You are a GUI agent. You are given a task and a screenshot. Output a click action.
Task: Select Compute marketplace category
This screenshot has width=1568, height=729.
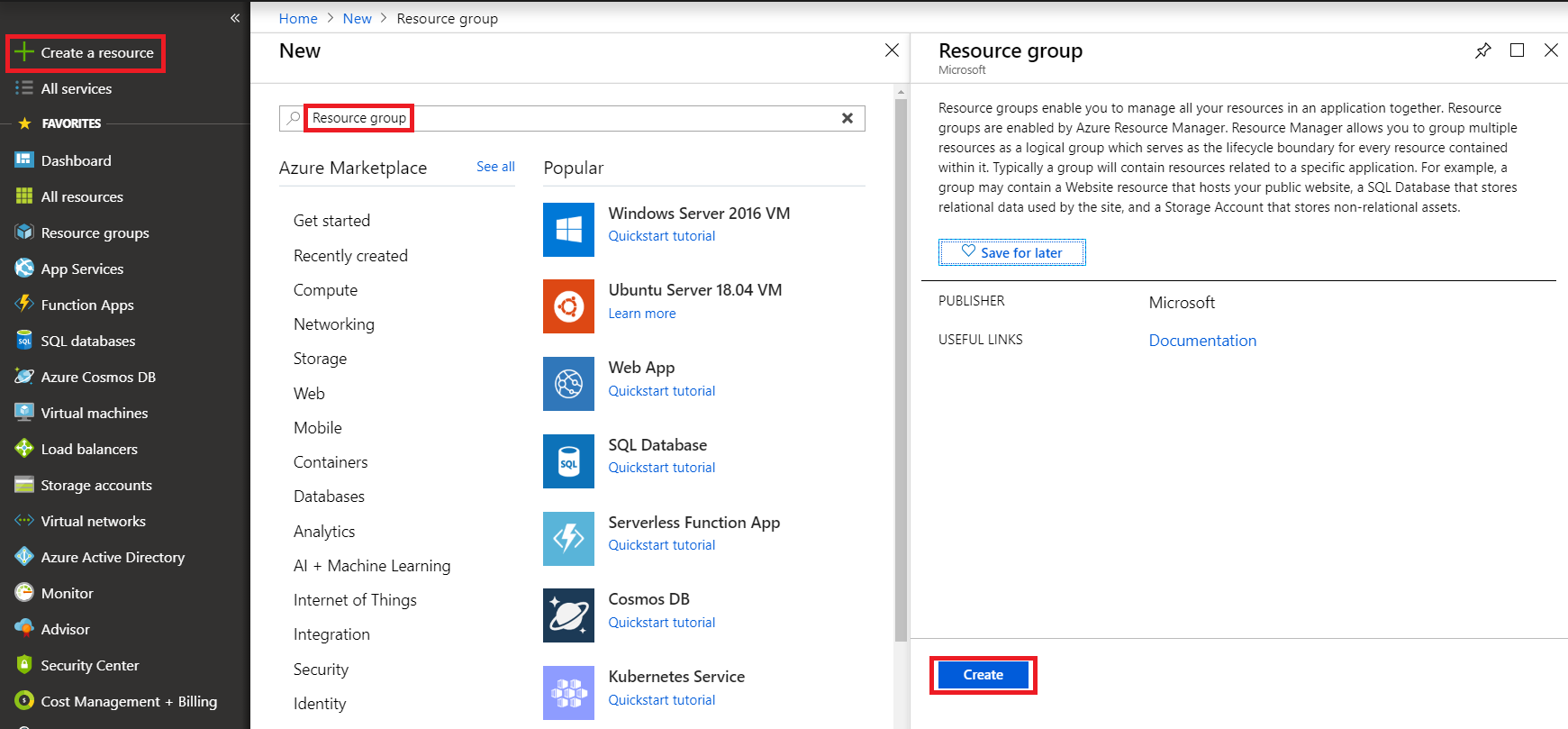pos(325,290)
